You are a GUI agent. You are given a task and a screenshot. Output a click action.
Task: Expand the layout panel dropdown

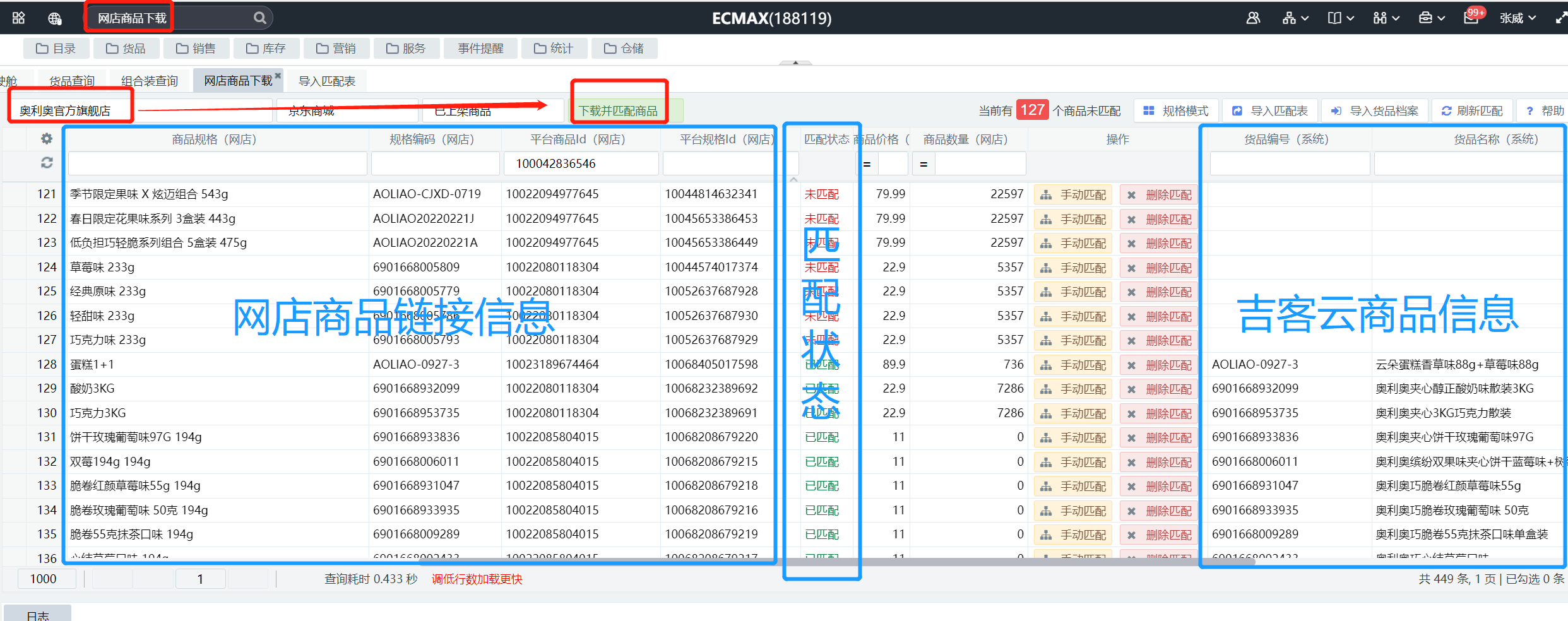[1341, 18]
